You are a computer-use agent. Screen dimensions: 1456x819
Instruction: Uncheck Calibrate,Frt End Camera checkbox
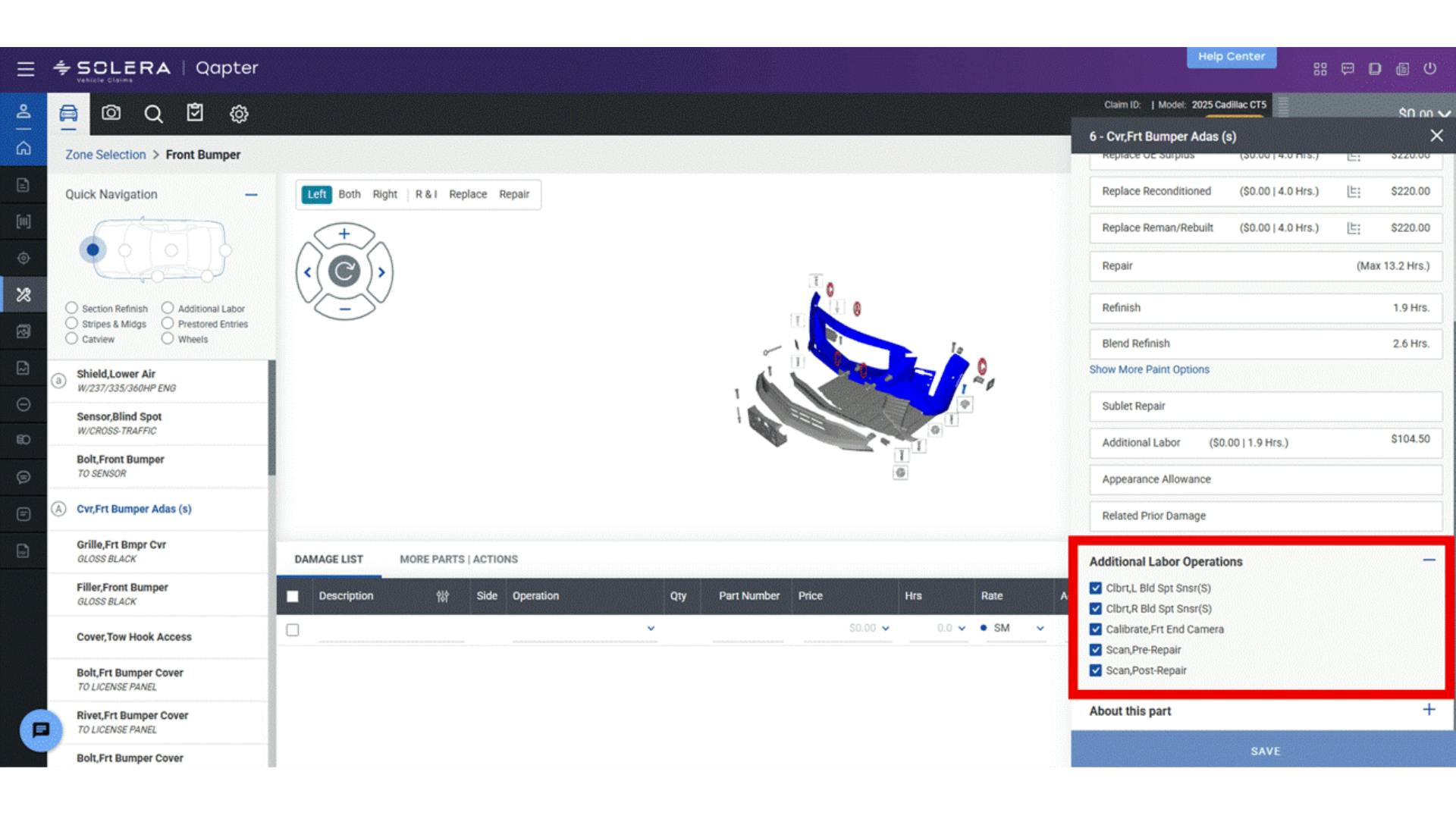click(1095, 629)
